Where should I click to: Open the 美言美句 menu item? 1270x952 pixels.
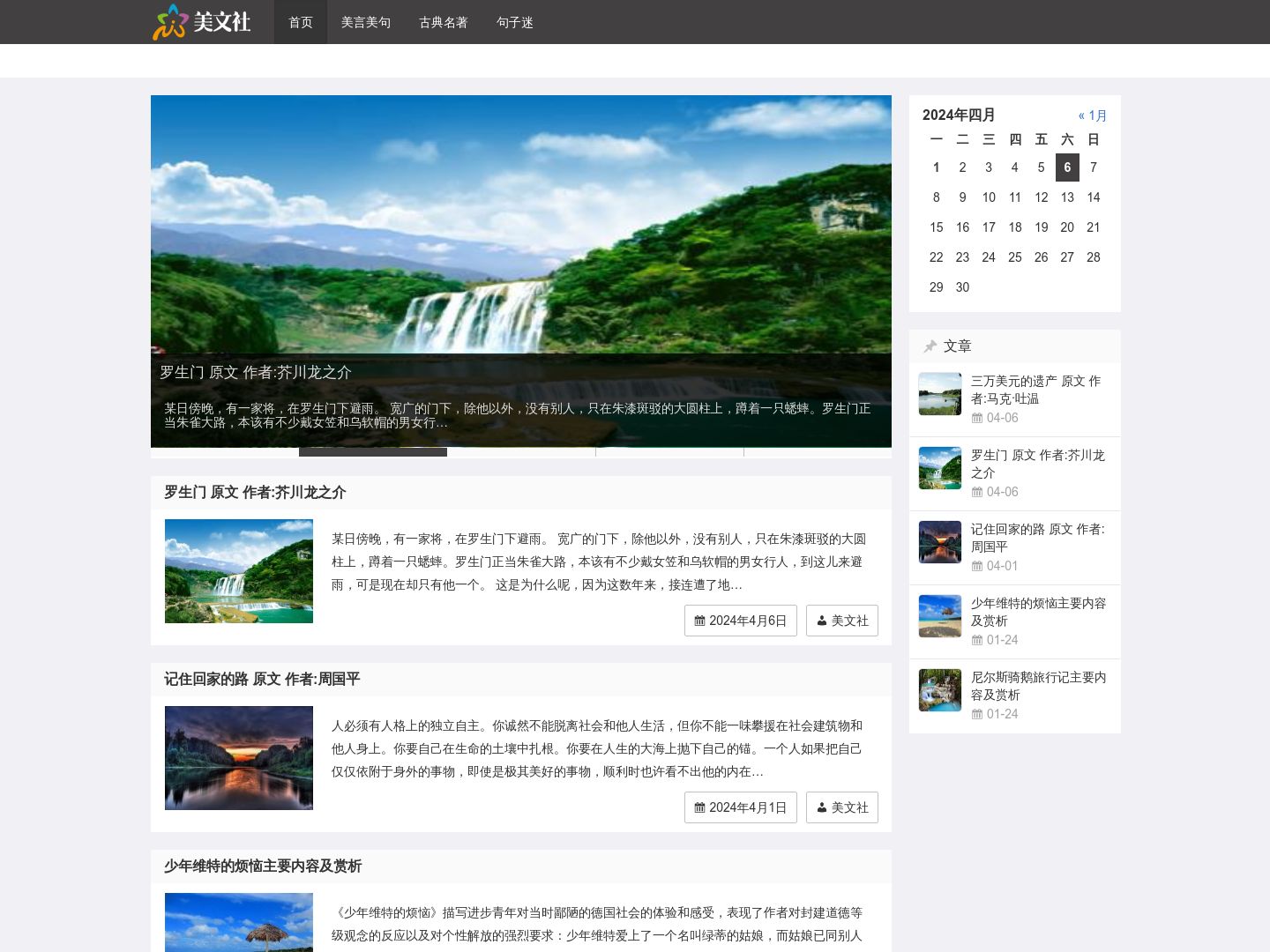366,22
